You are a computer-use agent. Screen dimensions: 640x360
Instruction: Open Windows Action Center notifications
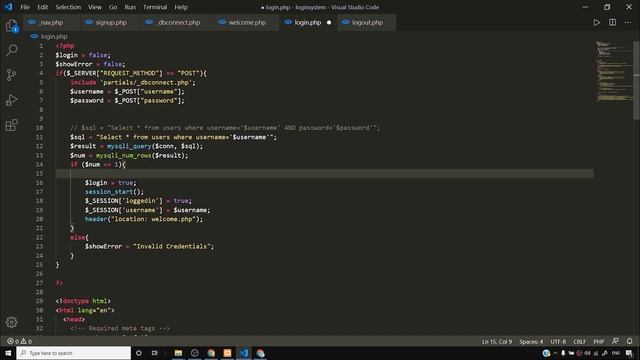pos(629,353)
